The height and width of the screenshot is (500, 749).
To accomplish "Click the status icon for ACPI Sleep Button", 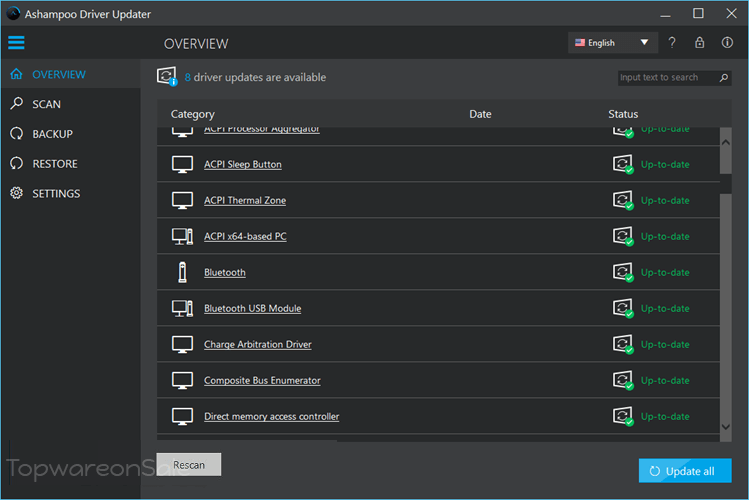I will click(x=623, y=164).
